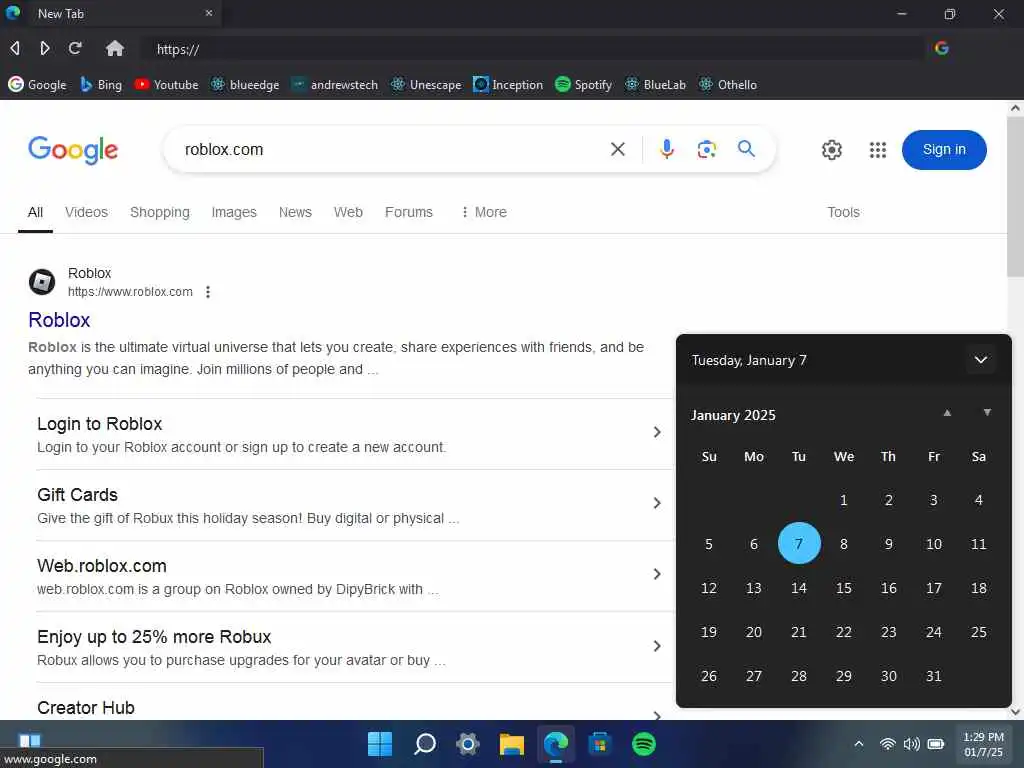The image size is (1024, 768).
Task: Open the Roblox result title link
Action: tap(59, 320)
